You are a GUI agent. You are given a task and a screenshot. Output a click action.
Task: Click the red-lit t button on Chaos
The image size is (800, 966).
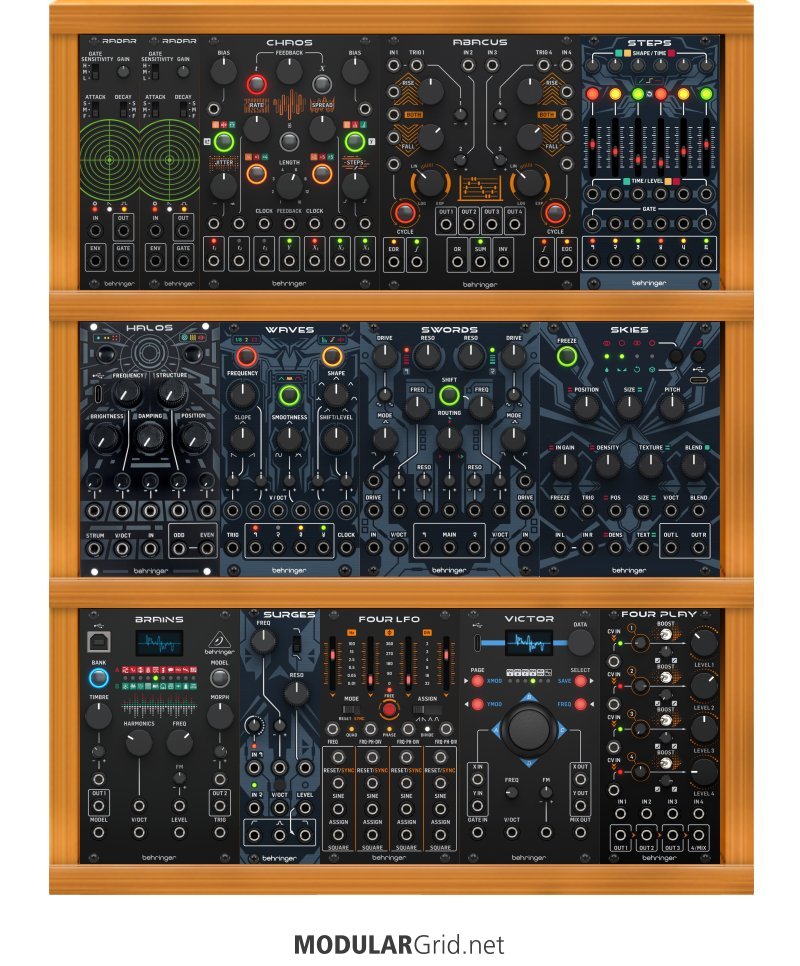click(x=257, y=84)
